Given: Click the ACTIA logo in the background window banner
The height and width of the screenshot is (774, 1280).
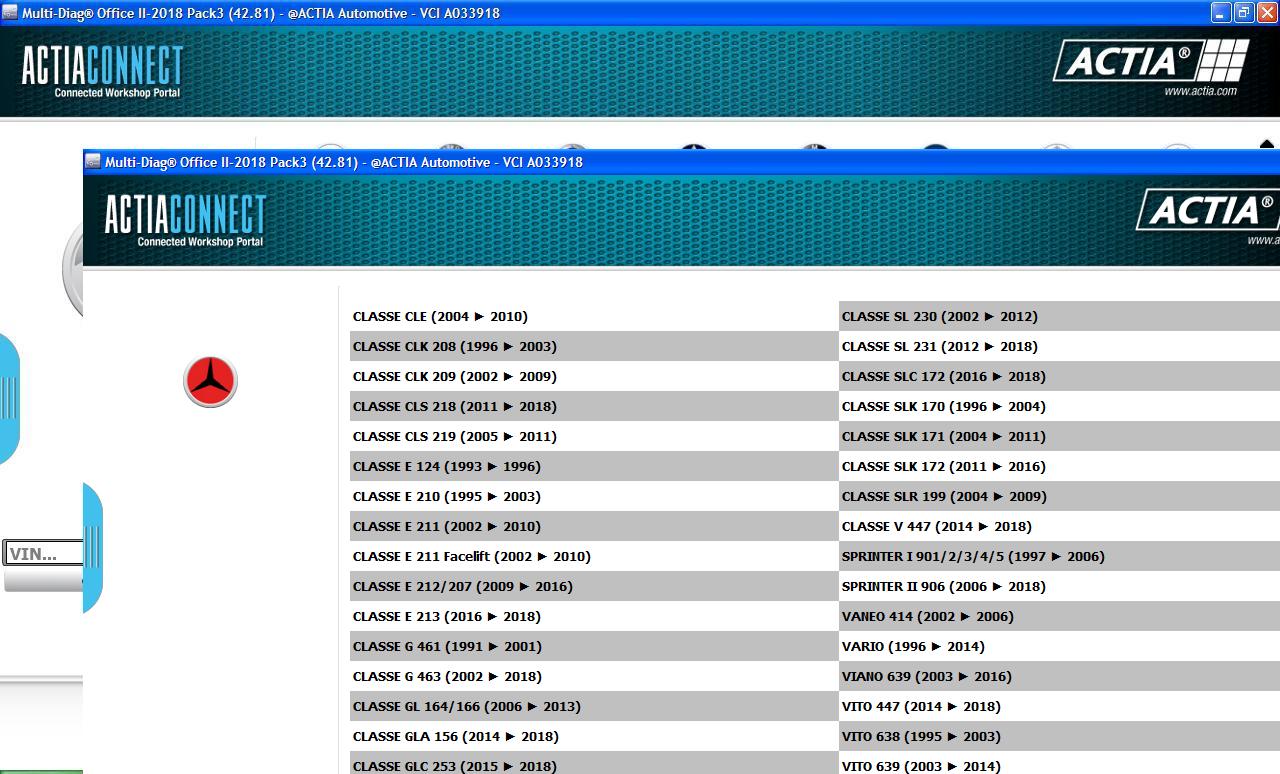Looking at the screenshot, I should click(x=1151, y=61).
